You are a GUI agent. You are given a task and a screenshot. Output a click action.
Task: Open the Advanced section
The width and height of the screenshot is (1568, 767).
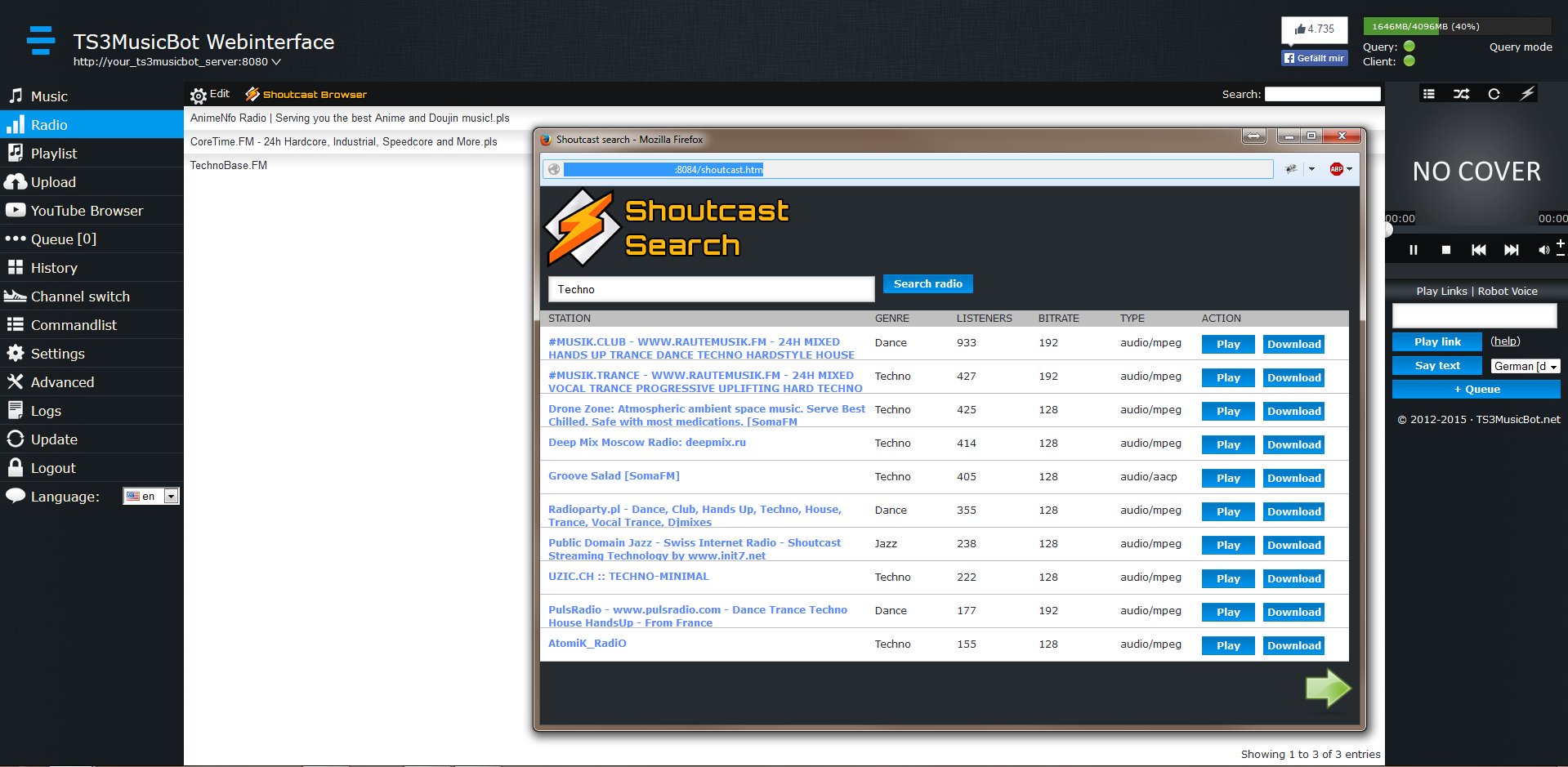pyautogui.click(x=92, y=381)
